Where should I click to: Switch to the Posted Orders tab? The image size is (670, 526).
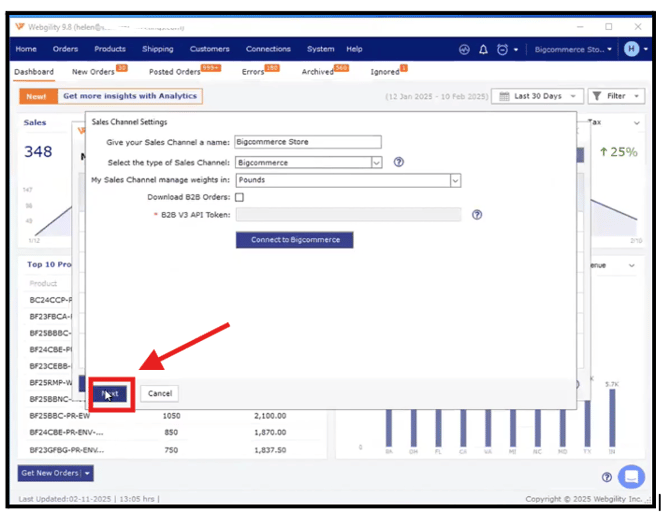point(174,72)
